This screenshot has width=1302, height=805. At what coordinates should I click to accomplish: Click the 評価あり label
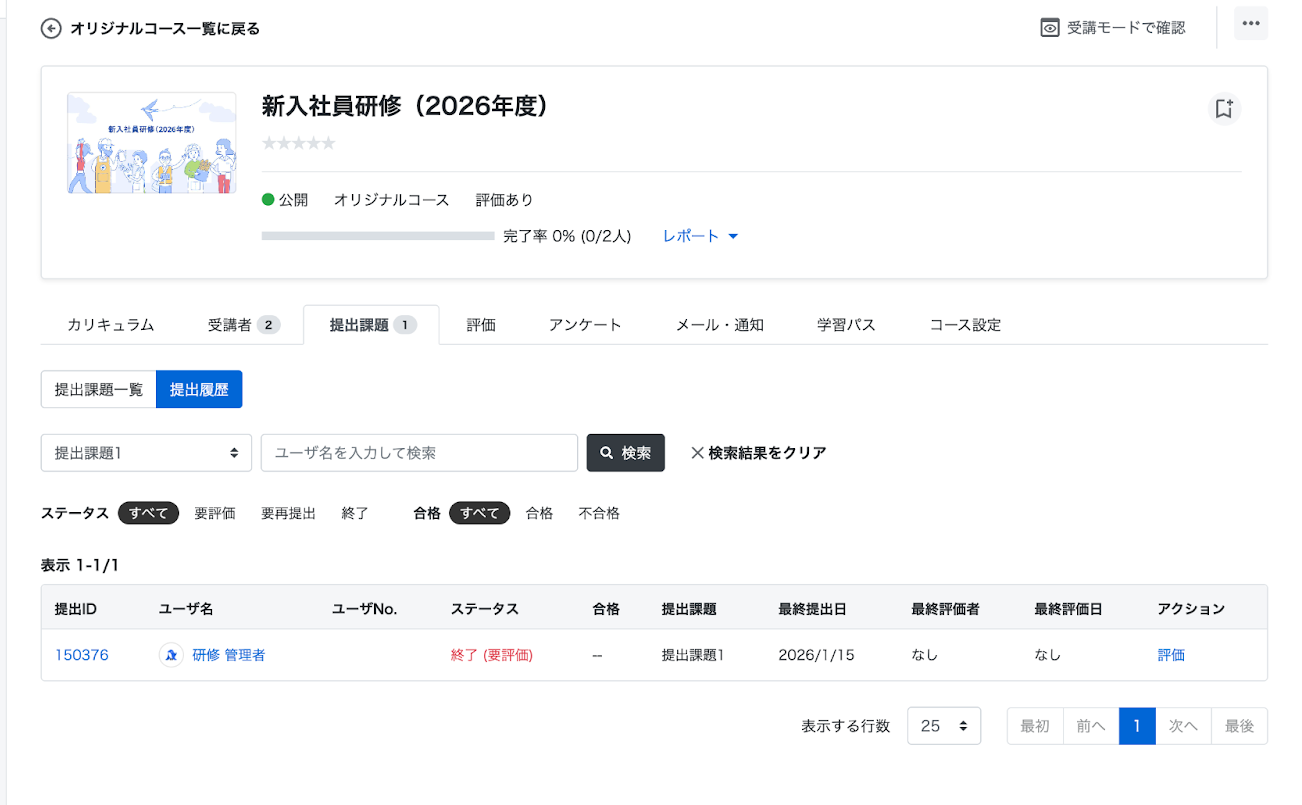(505, 199)
